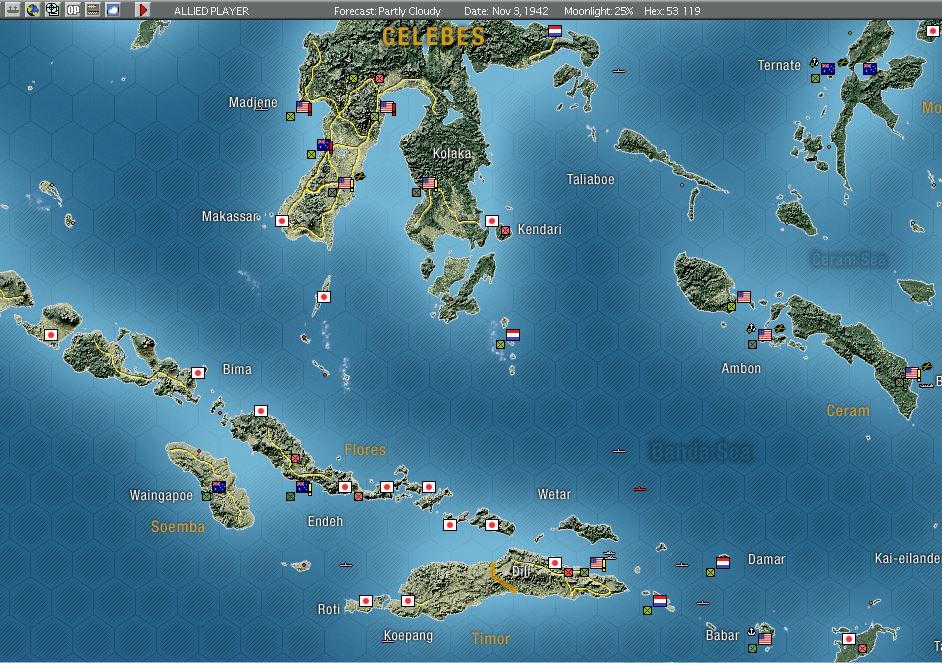Click the Ambon label
942x663 pixels.
pyautogui.click(x=741, y=368)
